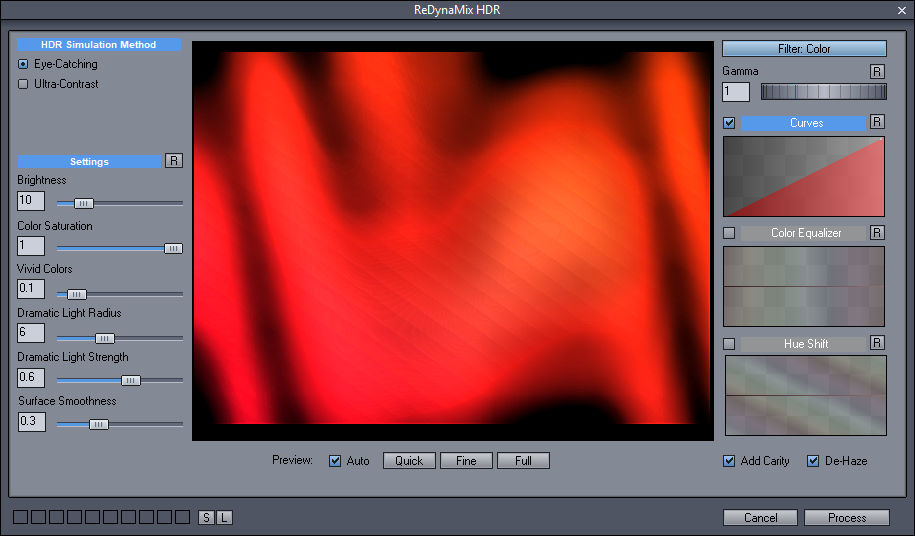Click the Gamma value field
Viewport: 915px width, 536px height.
click(x=736, y=92)
